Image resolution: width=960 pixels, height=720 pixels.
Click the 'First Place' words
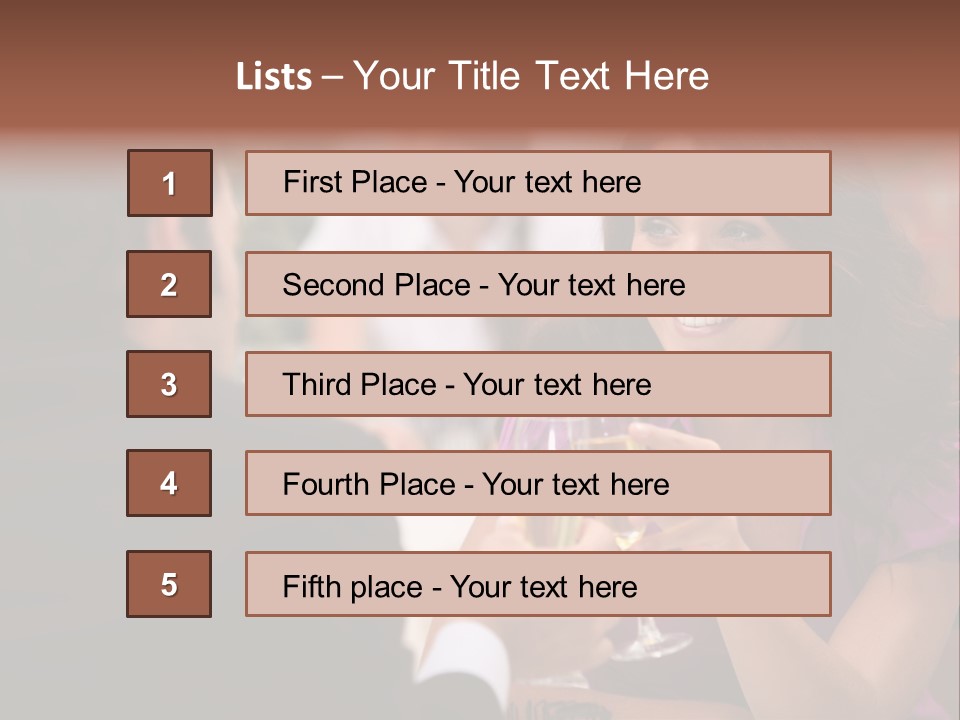[355, 182]
